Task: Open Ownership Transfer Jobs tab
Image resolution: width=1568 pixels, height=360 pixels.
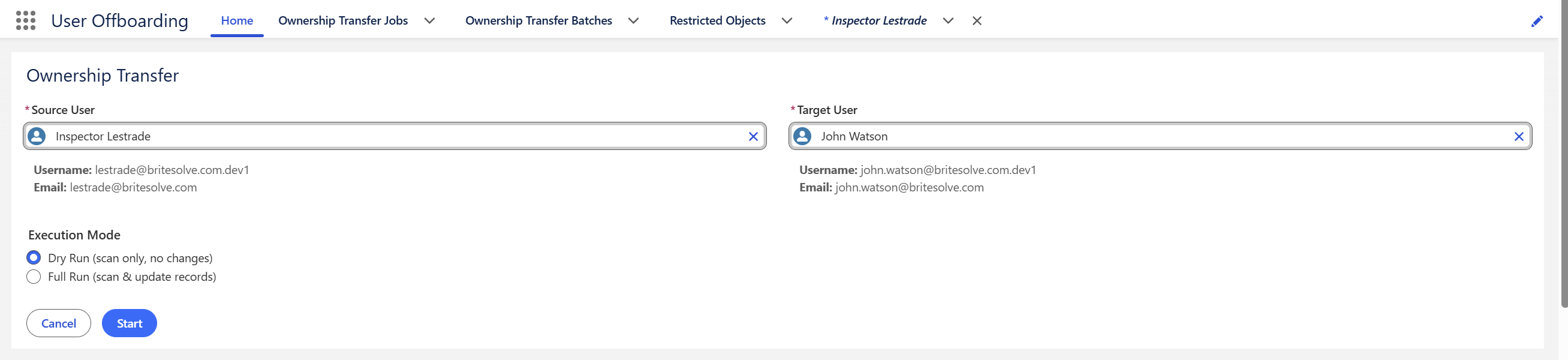Action: (x=343, y=21)
